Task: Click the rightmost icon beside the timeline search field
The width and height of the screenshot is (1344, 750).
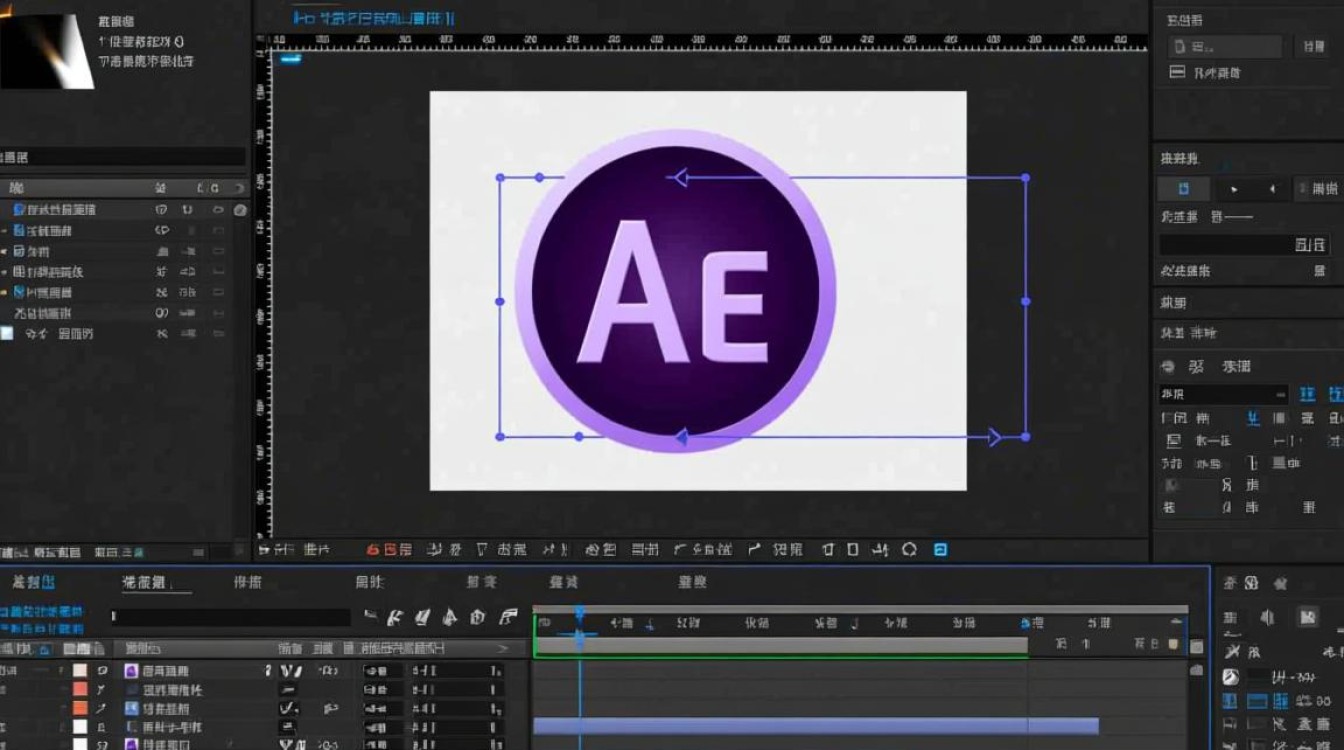Action: (x=508, y=617)
